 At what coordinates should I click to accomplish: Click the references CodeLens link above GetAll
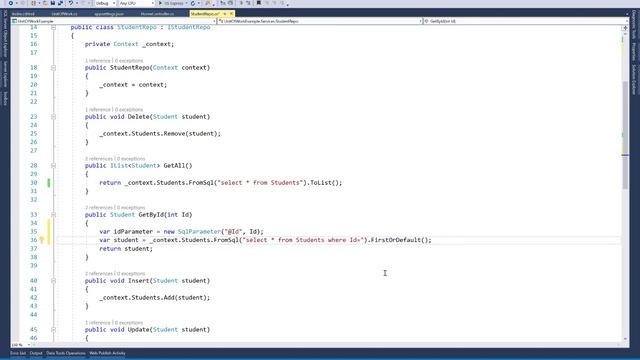point(99,158)
